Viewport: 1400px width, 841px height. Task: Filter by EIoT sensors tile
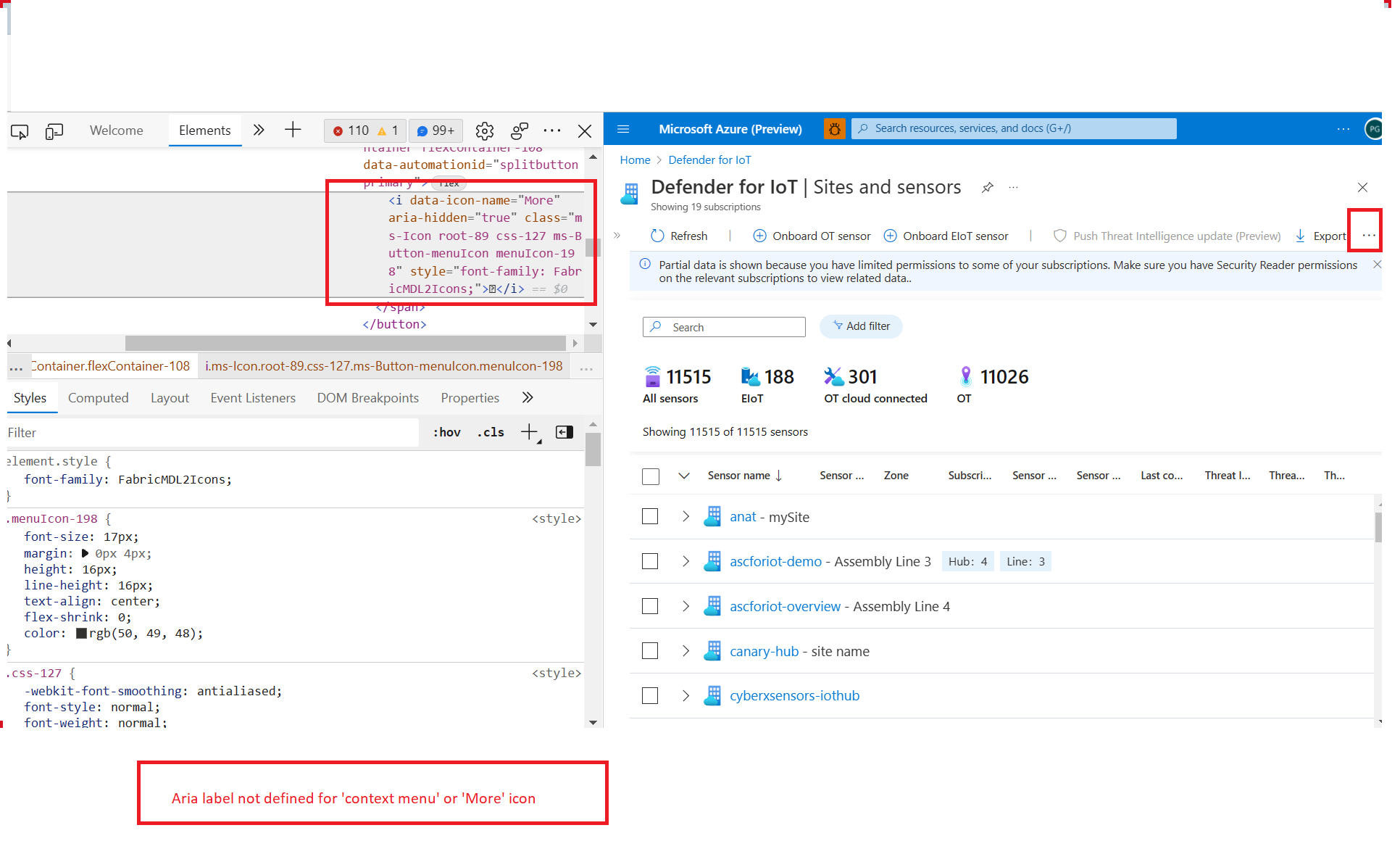(767, 386)
